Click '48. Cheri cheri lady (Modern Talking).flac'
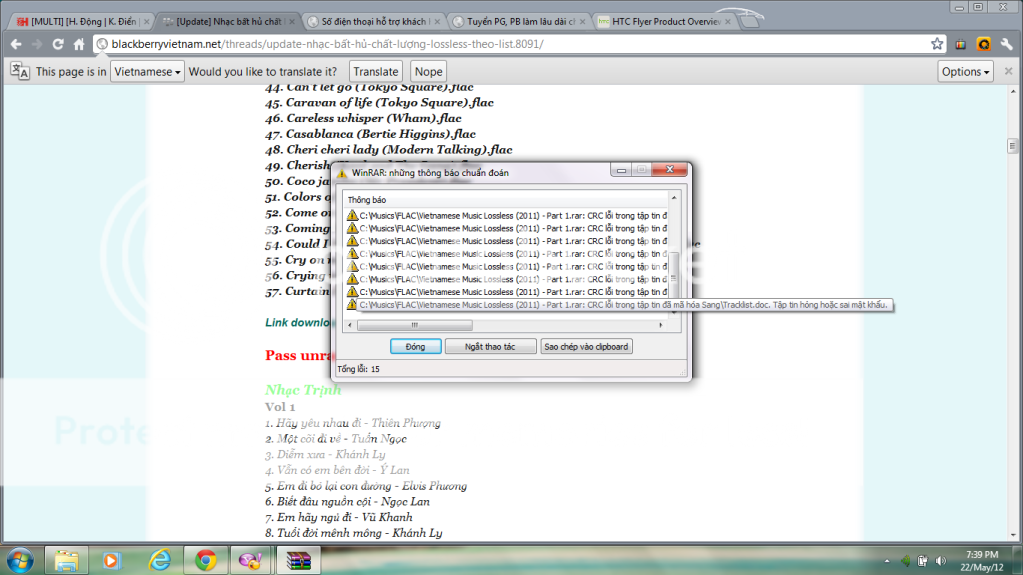The height and width of the screenshot is (575, 1023). point(388,149)
